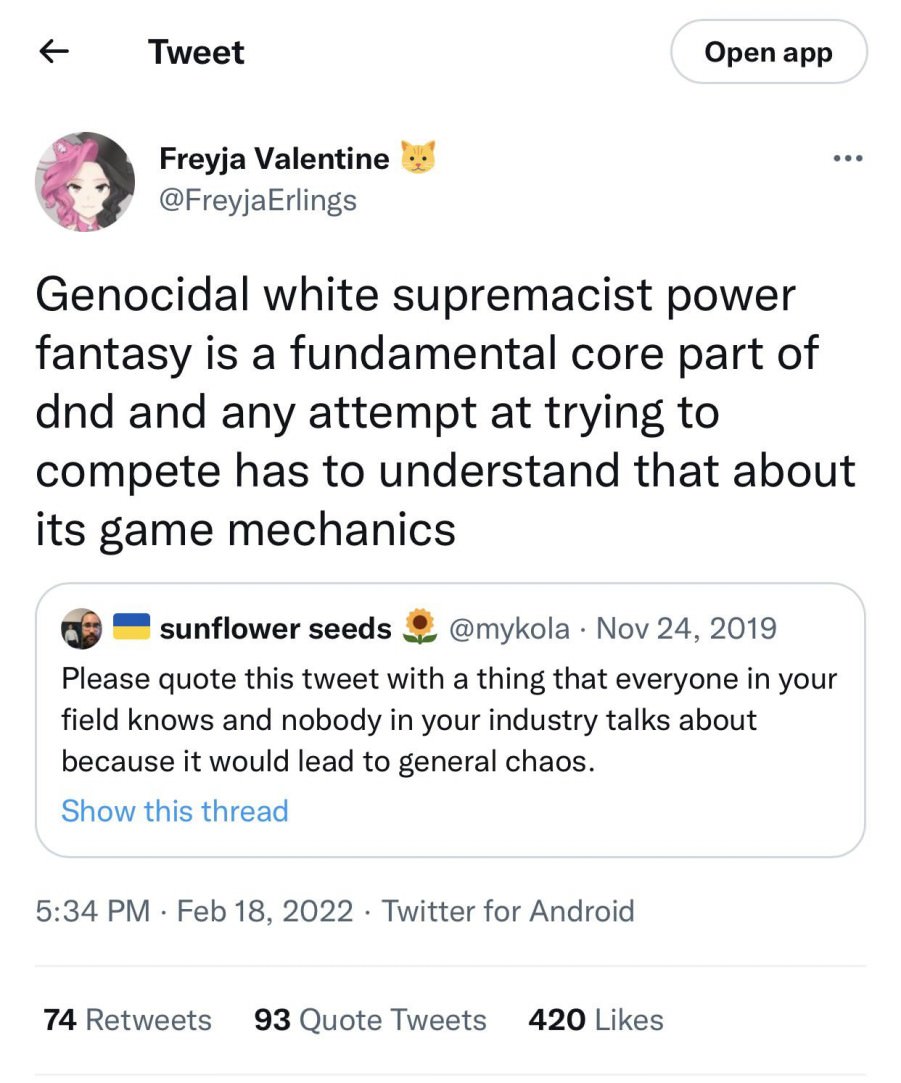Open Freyja Valentine's profile picture
The width and height of the screenshot is (901, 1083).
click(85, 181)
